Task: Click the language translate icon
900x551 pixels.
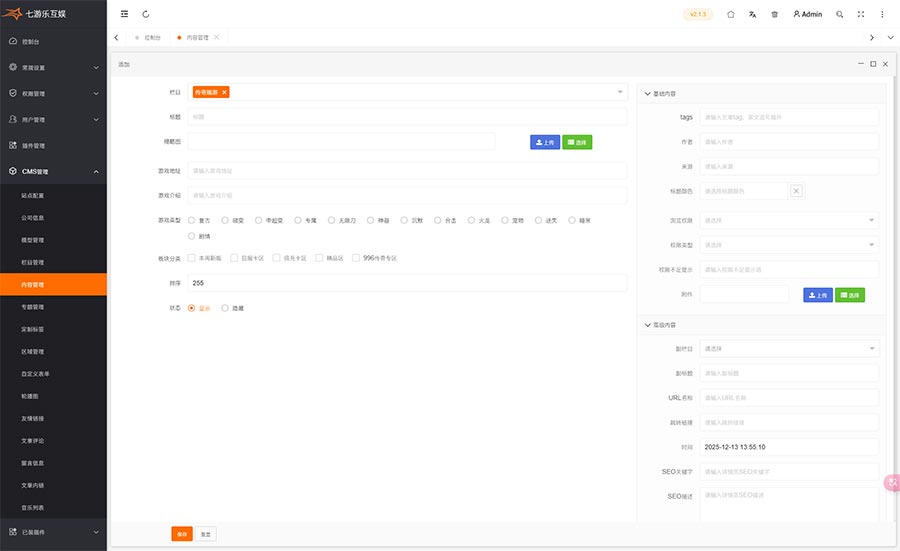Action: coord(752,14)
